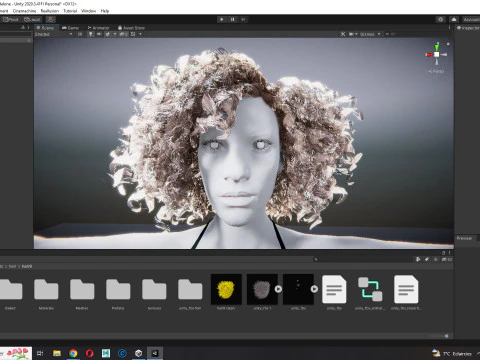480x360 pixels.
Task: Click the Project search-by-label tag icon
Action: coord(427,259)
